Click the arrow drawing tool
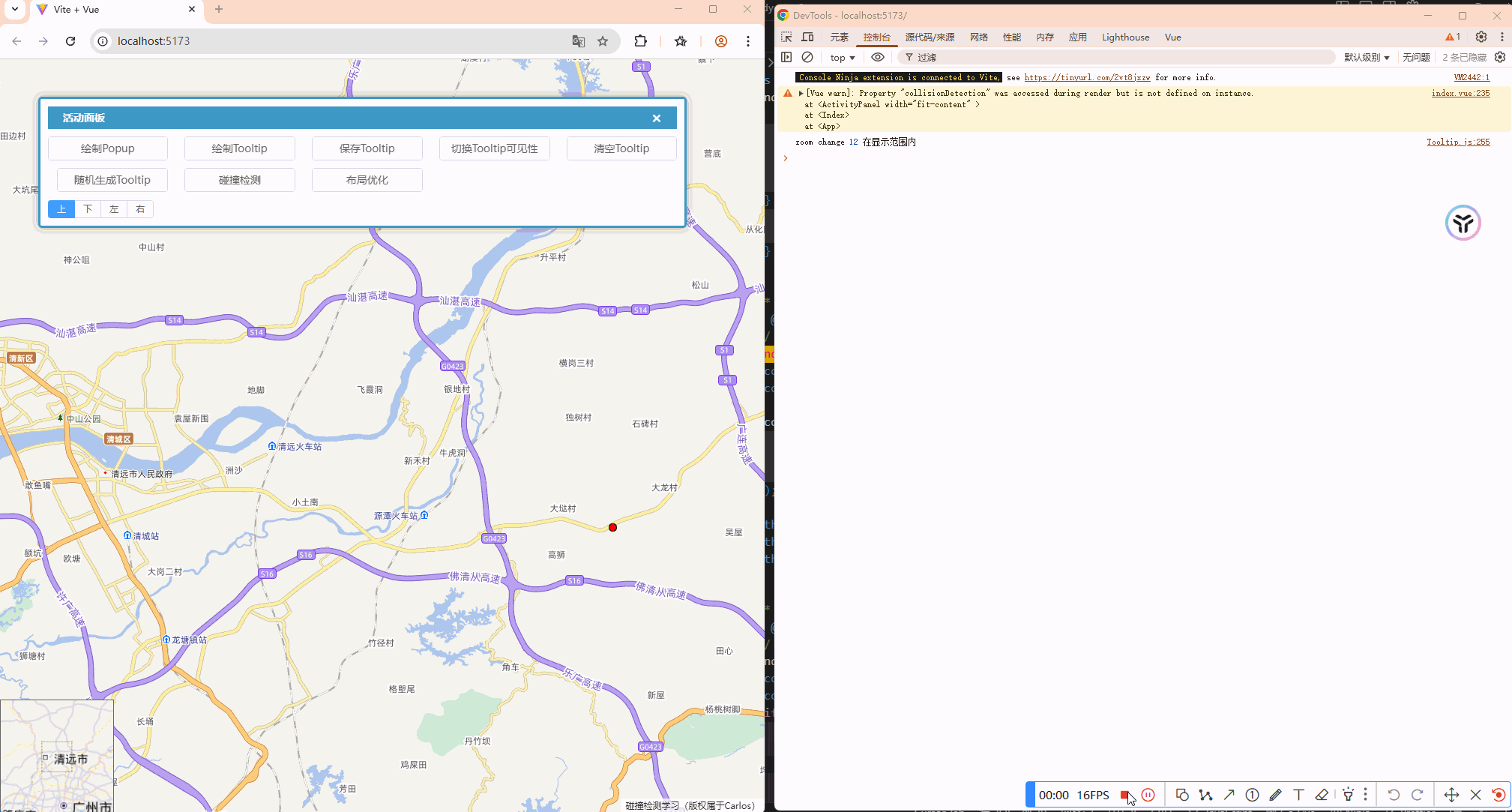Image resolution: width=1512 pixels, height=812 pixels. click(1229, 795)
